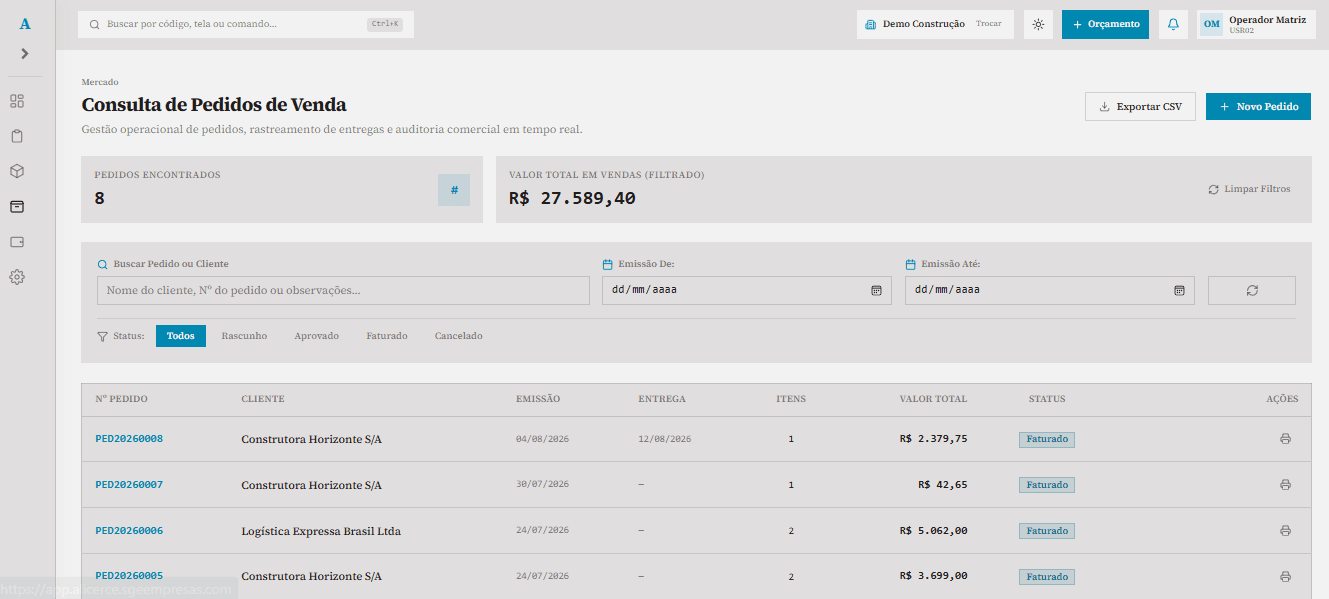
Task: Expand the sidebar with the chevron arrow
Action: [x=25, y=53]
